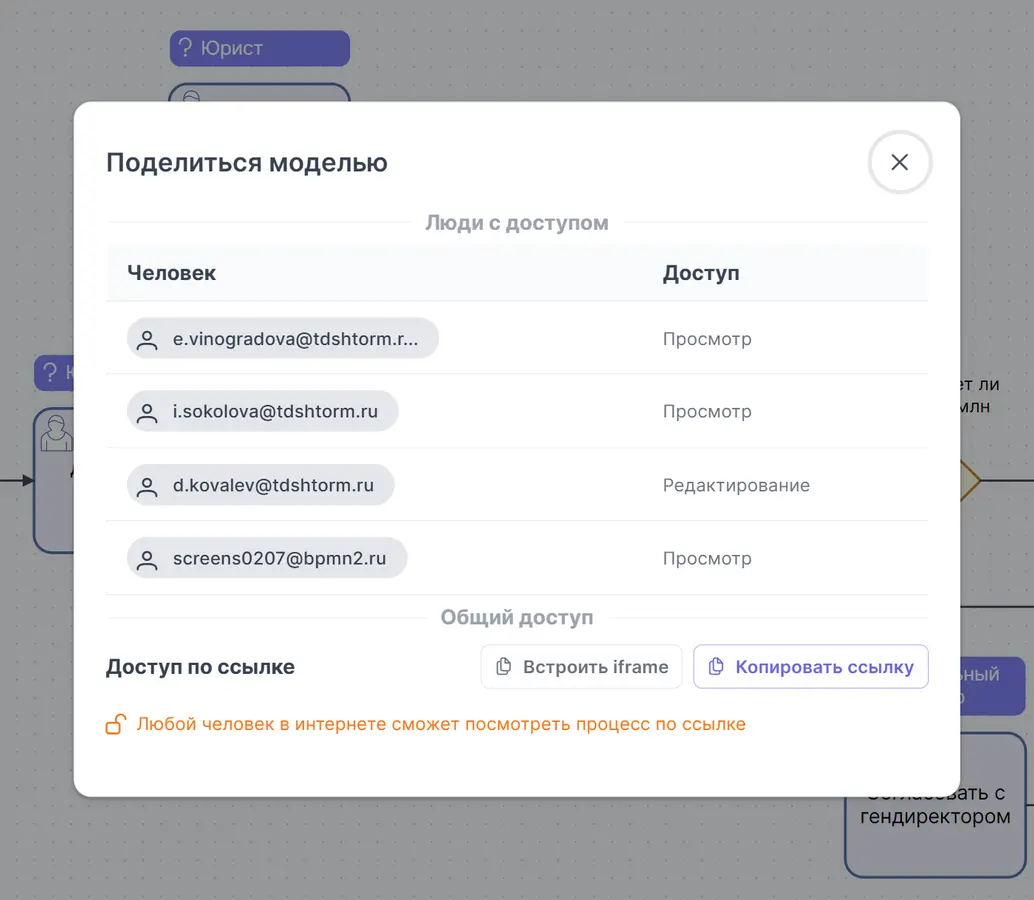Click the person icon beside e.vinogradova
The width and height of the screenshot is (1034, 900).
click(x=147, y=340)
